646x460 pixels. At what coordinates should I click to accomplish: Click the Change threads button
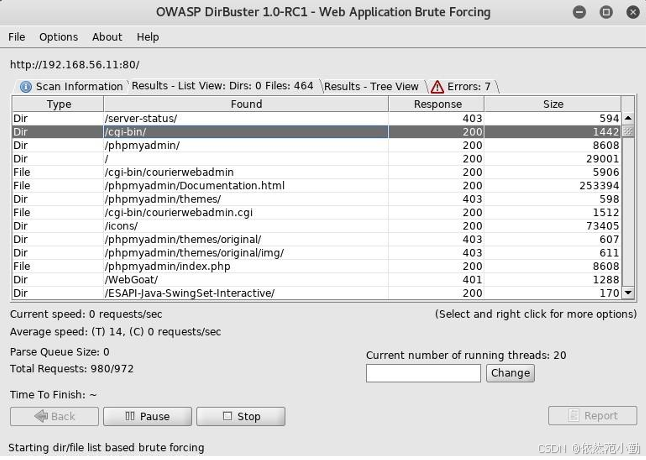(x=510, y=373)
